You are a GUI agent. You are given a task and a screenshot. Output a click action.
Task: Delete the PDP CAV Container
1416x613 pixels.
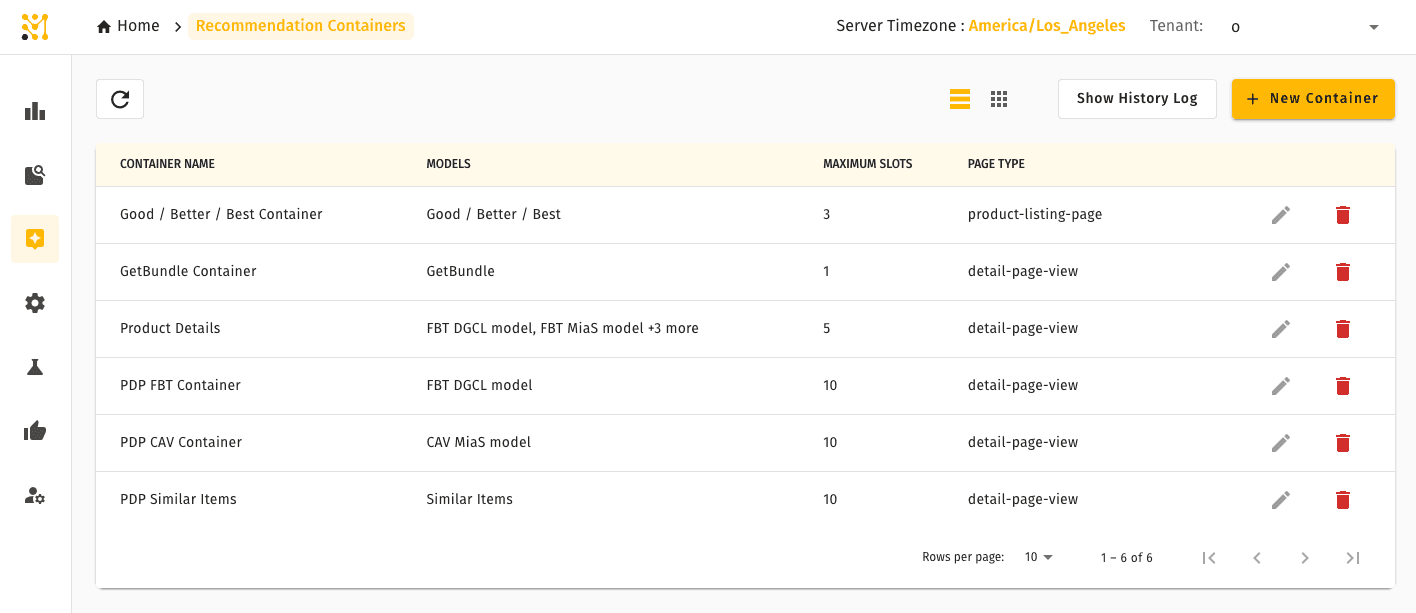click(x=1343, y=443)
